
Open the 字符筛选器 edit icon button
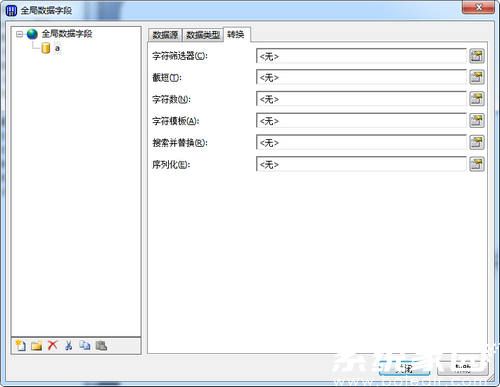click(x=477, y=56)
